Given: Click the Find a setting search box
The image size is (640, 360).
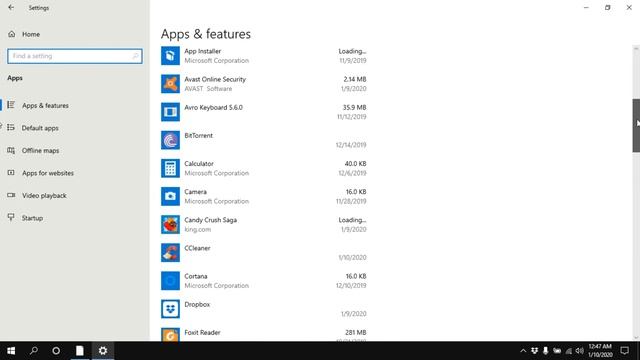Looking at the screenshot, I should pyautogui.click(x=75, y=56).
